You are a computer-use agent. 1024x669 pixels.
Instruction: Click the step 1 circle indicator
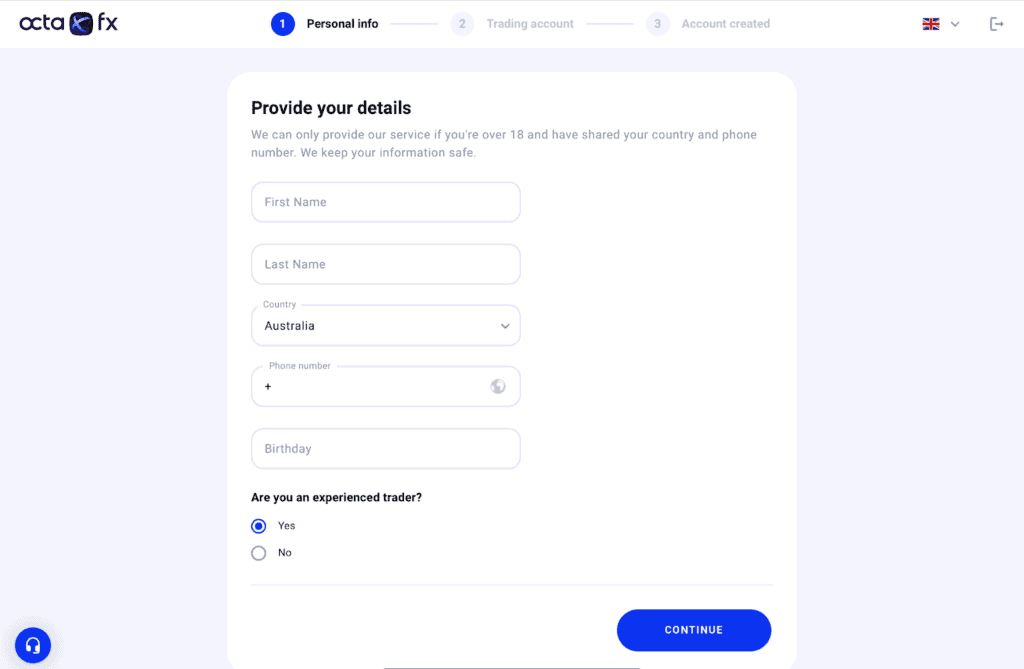(x=282, y=24)
